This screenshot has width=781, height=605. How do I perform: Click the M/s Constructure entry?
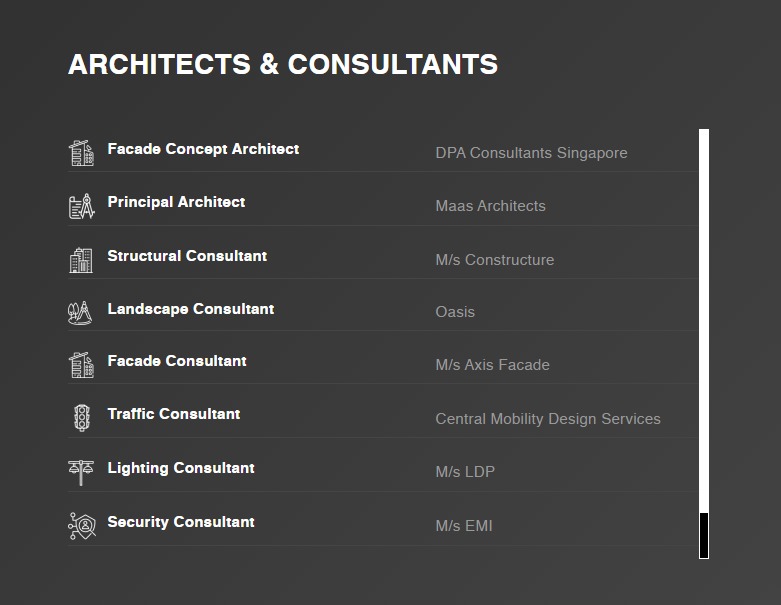point(495,260)
